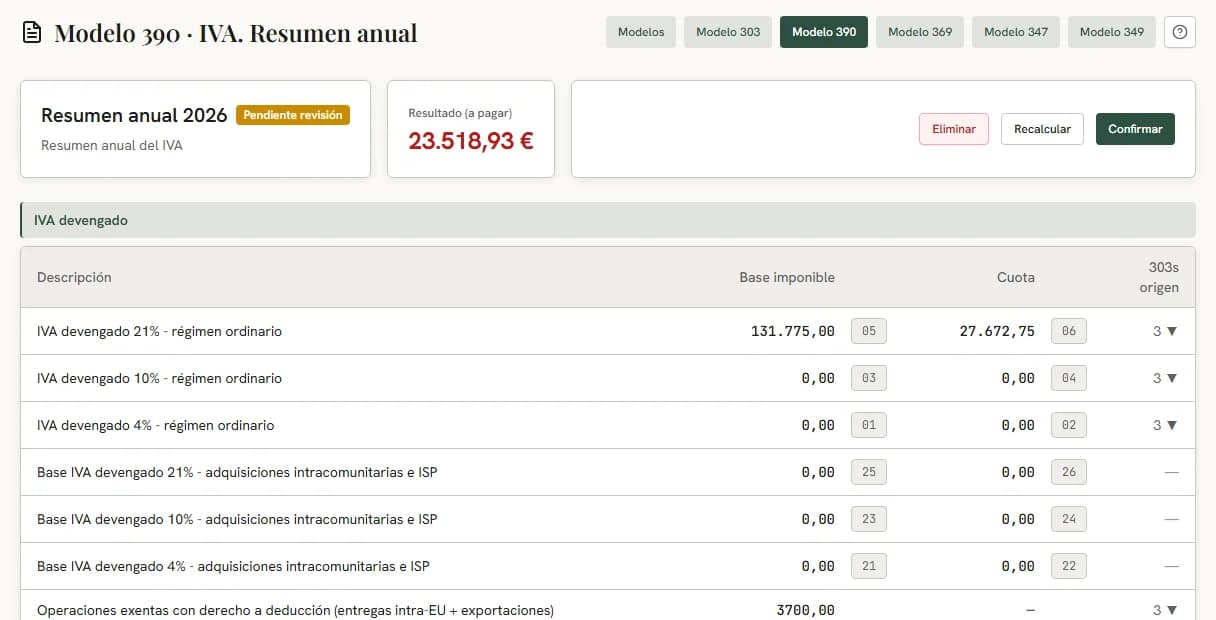The height and width of the screenshot is (620, 1216).
Task: Click the Pendiente revisión status badge
Action: [293, 115]
